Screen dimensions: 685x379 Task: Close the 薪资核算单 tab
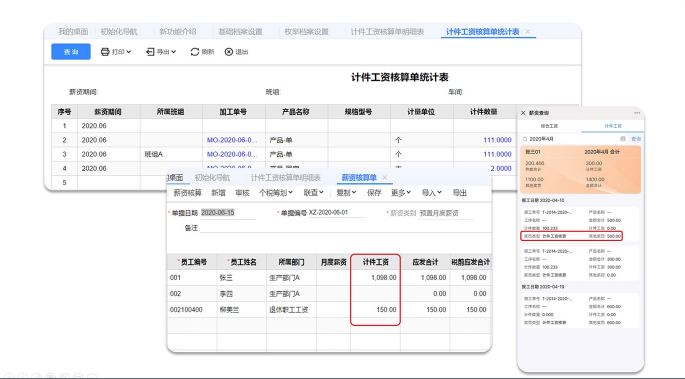pyautogui.click(x=384, y=177)
